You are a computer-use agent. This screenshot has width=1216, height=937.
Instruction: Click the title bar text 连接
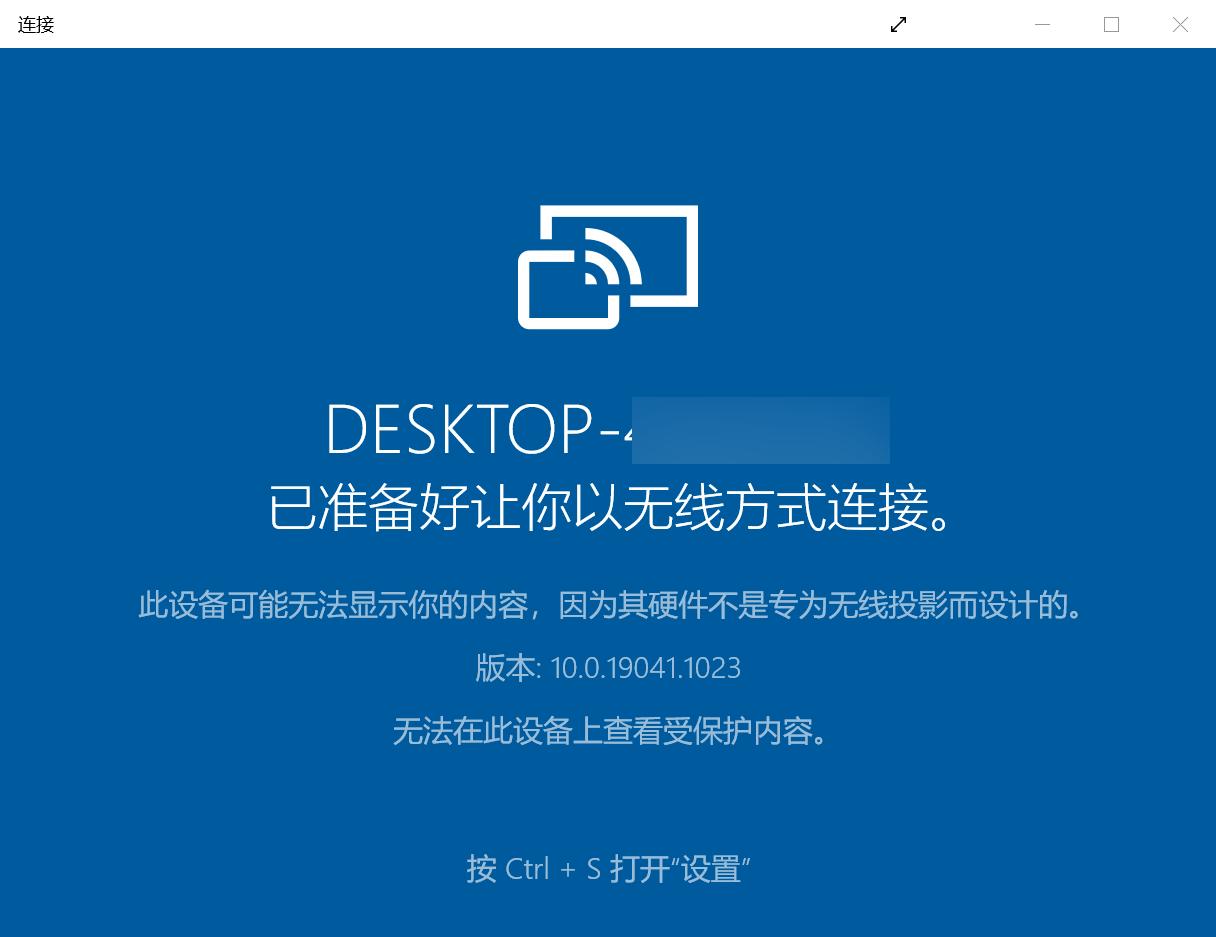coord(34,24)
